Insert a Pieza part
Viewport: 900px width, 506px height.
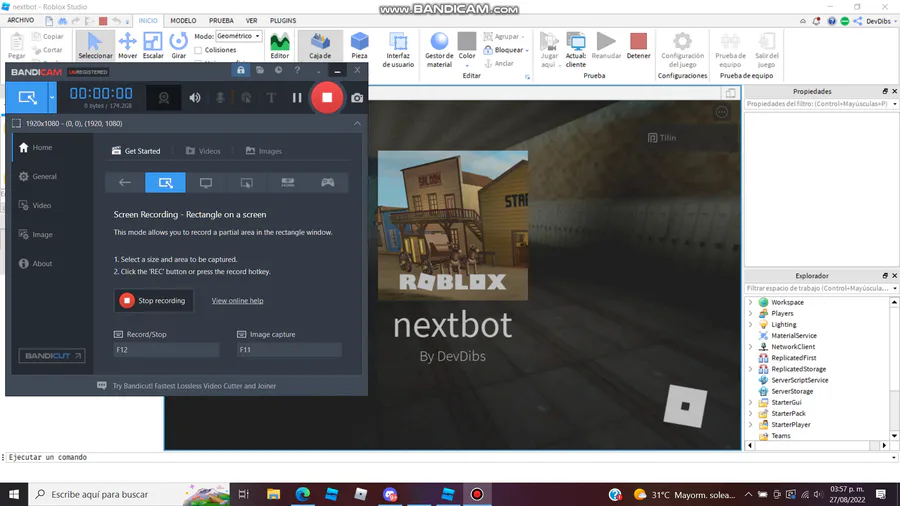pyautogui.click(x=359, y=45)
